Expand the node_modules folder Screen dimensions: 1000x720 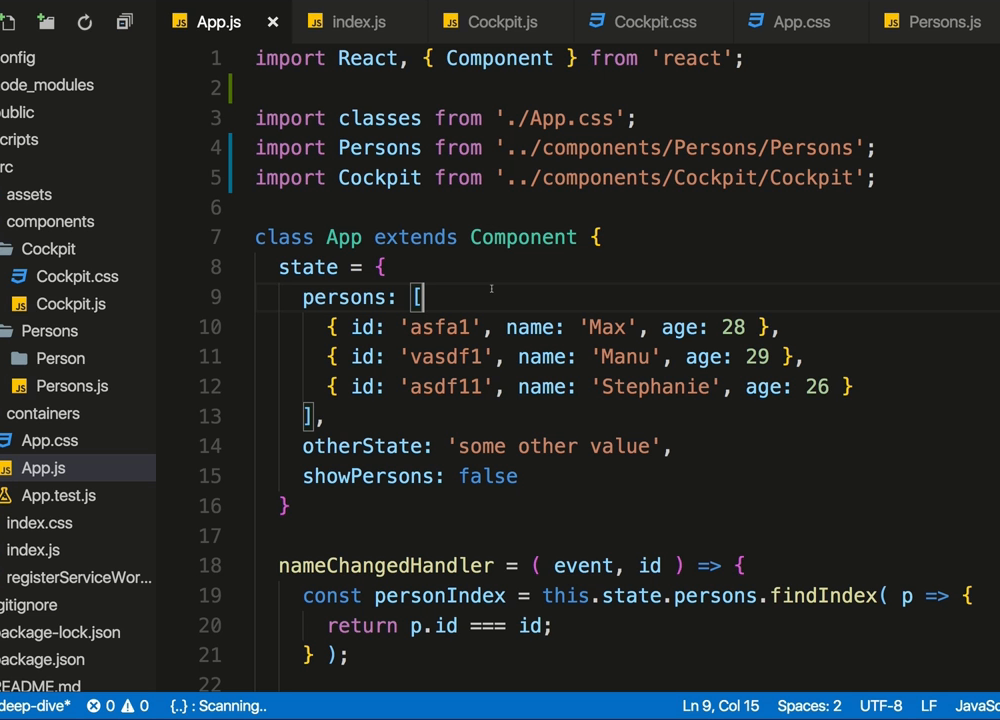(47, 85)
